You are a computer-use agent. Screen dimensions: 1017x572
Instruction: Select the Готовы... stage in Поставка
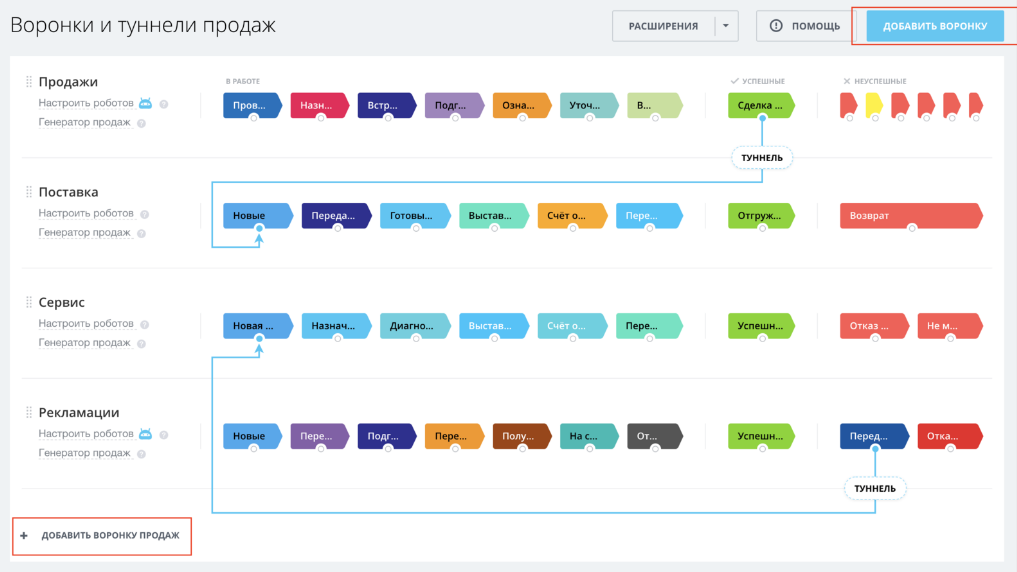tap(415, 215)
